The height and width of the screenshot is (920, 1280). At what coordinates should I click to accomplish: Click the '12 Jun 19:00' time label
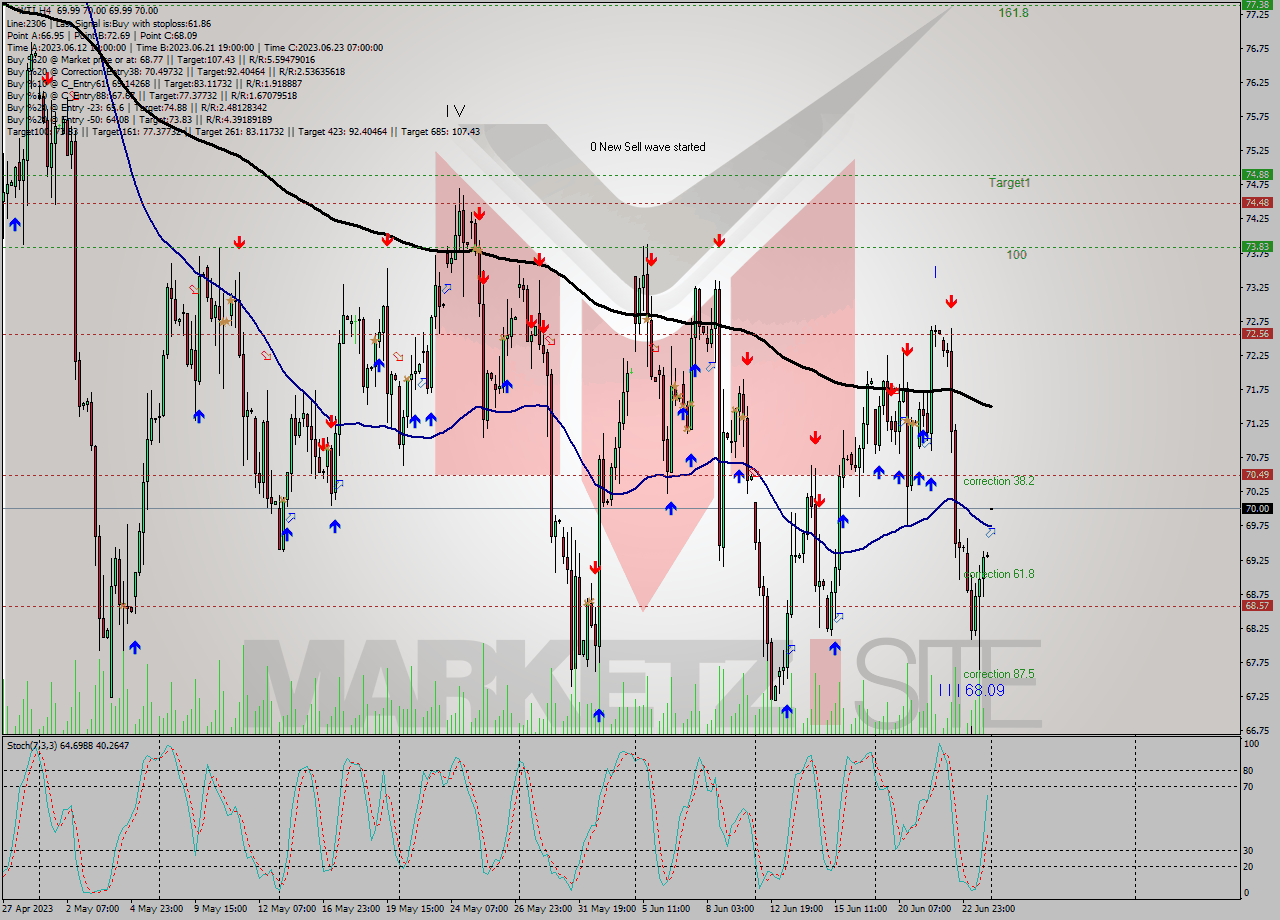click(796, 909)
